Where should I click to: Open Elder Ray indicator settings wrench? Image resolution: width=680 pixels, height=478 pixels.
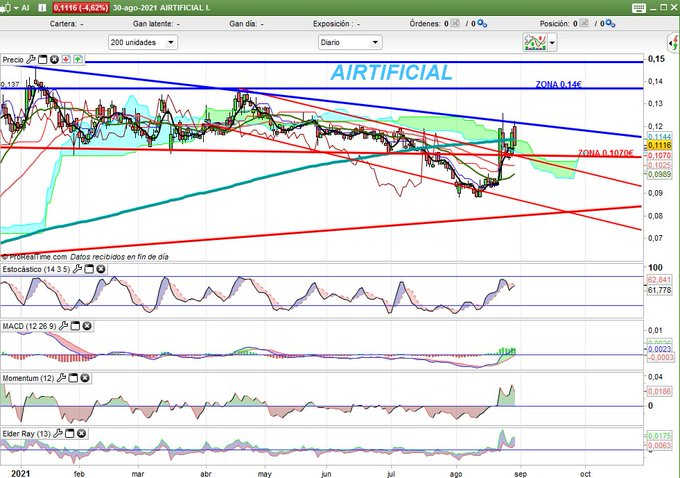click(58, 433)
